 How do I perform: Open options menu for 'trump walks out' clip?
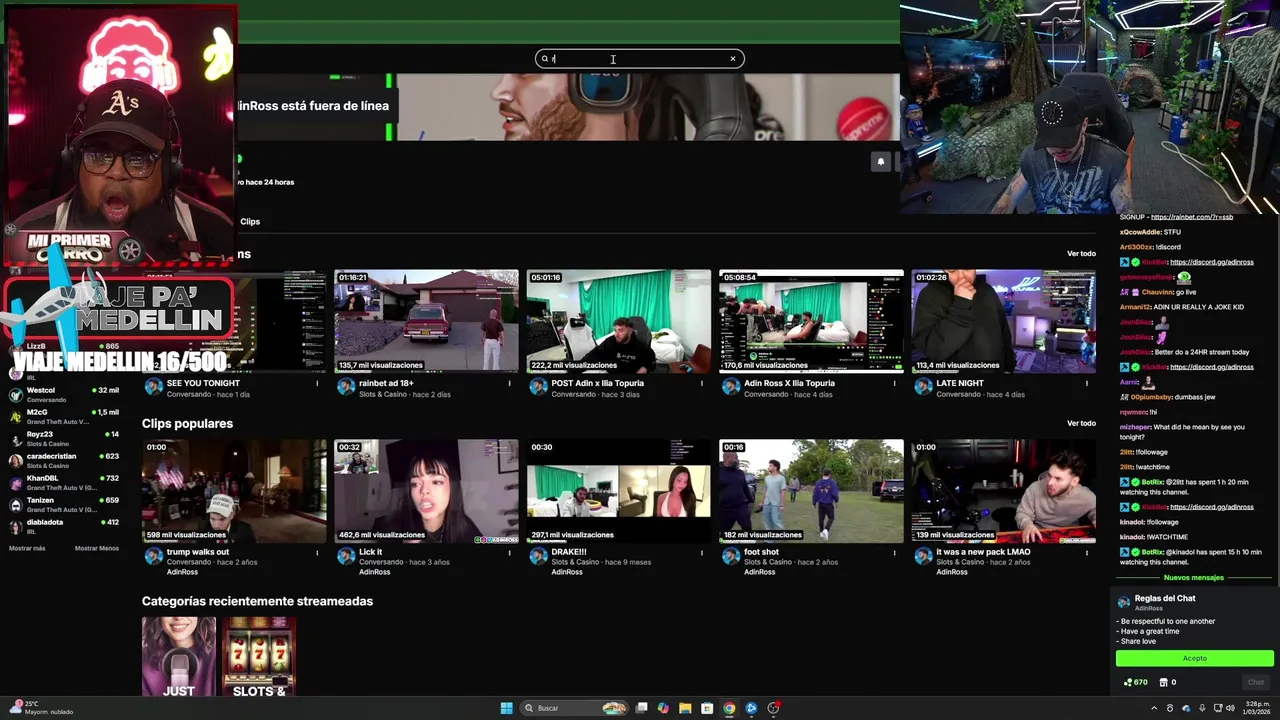pos(317,552)
